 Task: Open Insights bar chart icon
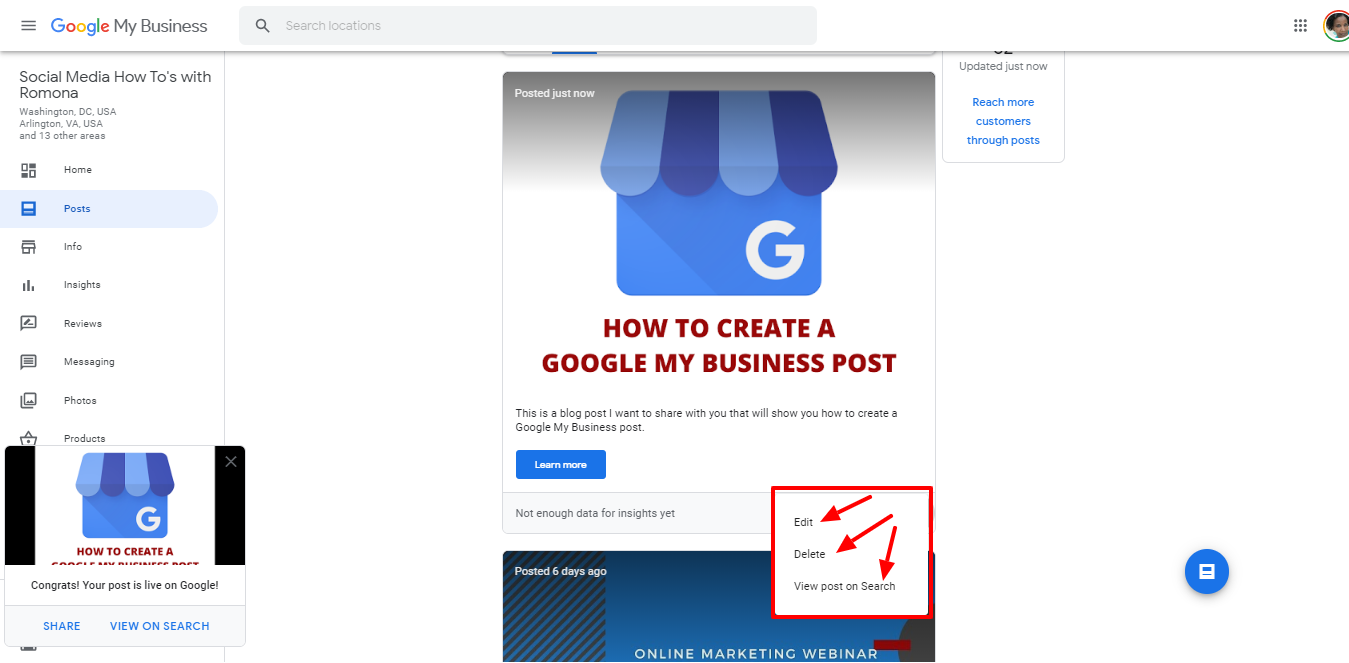[29, 285]
